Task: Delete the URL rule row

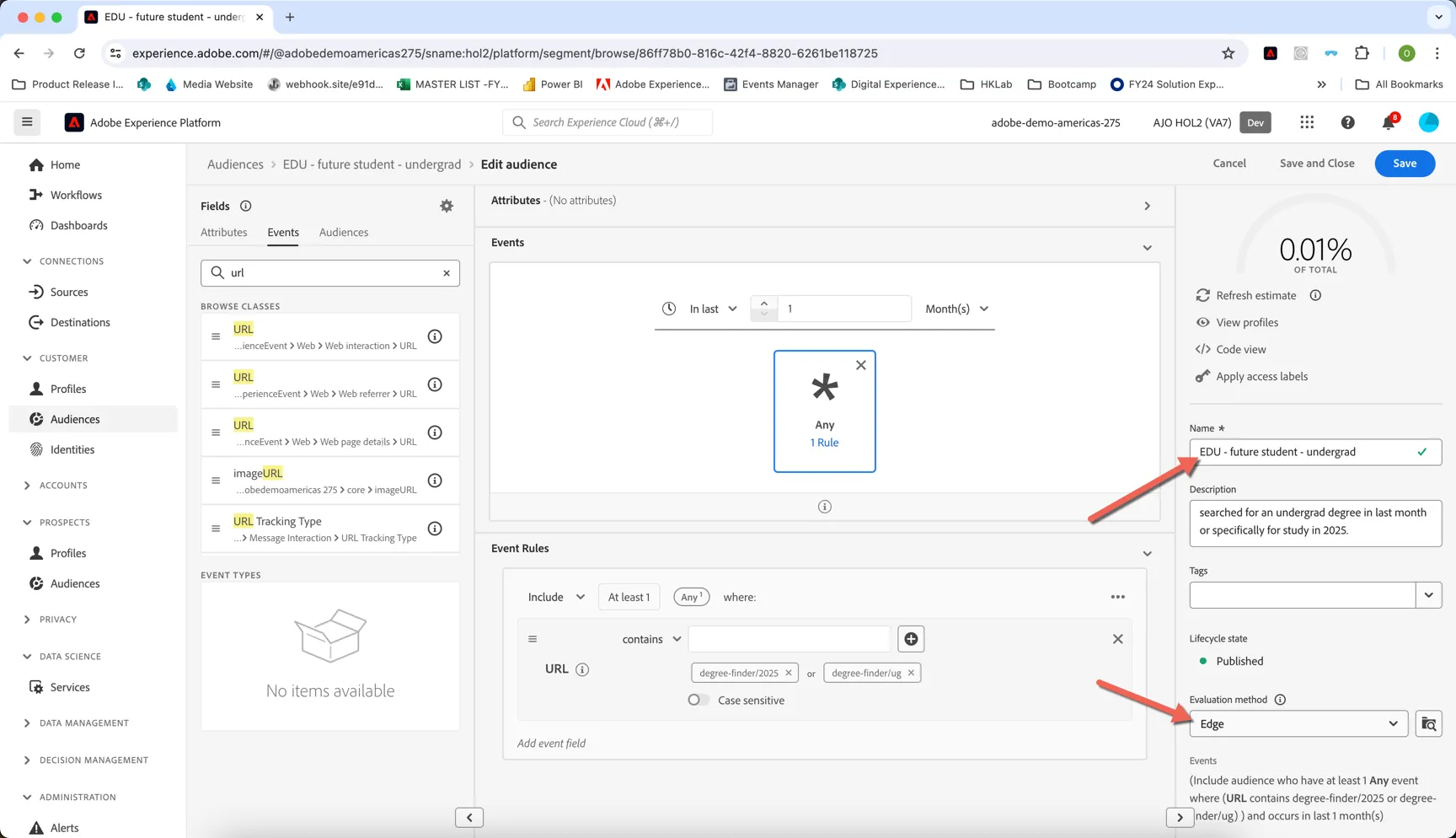Action: (x=1118, y=639)
